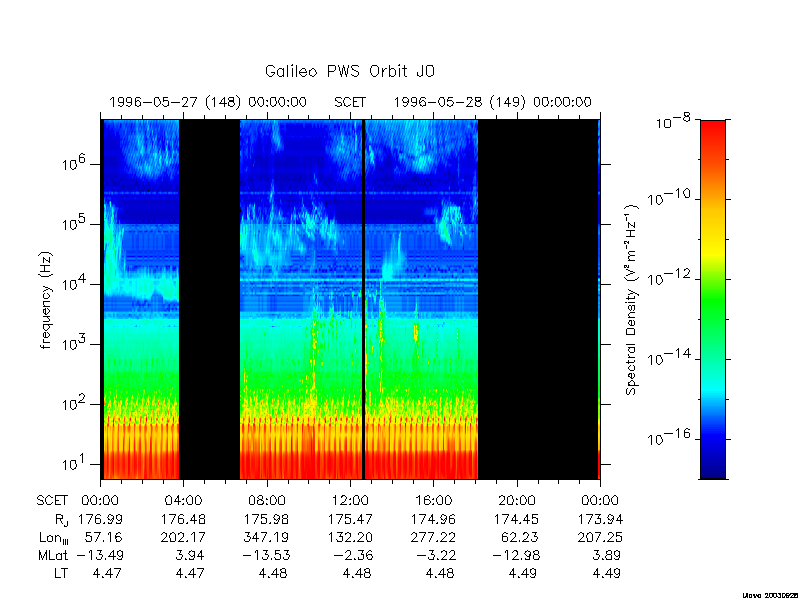Click the 16:00 time tick label
The height and width of the screenshot is (600, 800).
pyautogui.click(x=433, y=501)
